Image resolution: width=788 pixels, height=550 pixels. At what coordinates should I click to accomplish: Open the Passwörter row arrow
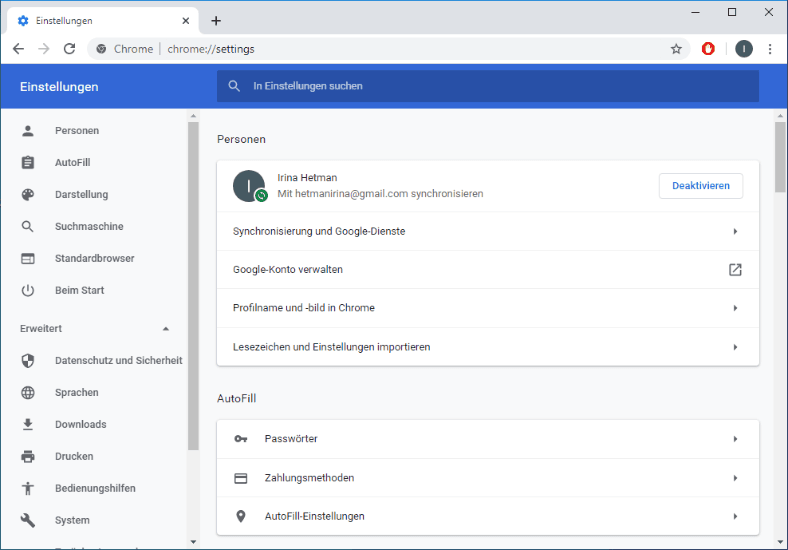(x=735, y=439)
